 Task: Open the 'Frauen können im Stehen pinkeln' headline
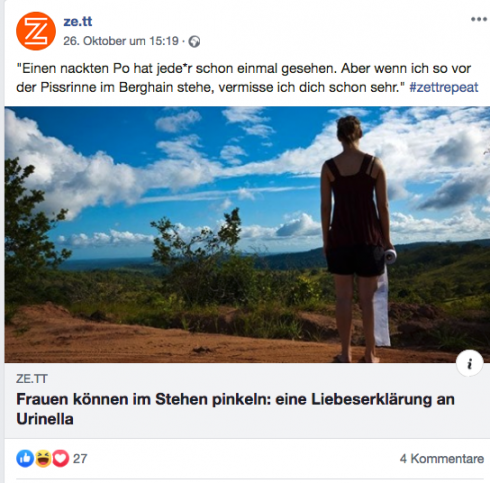point(235,409)
